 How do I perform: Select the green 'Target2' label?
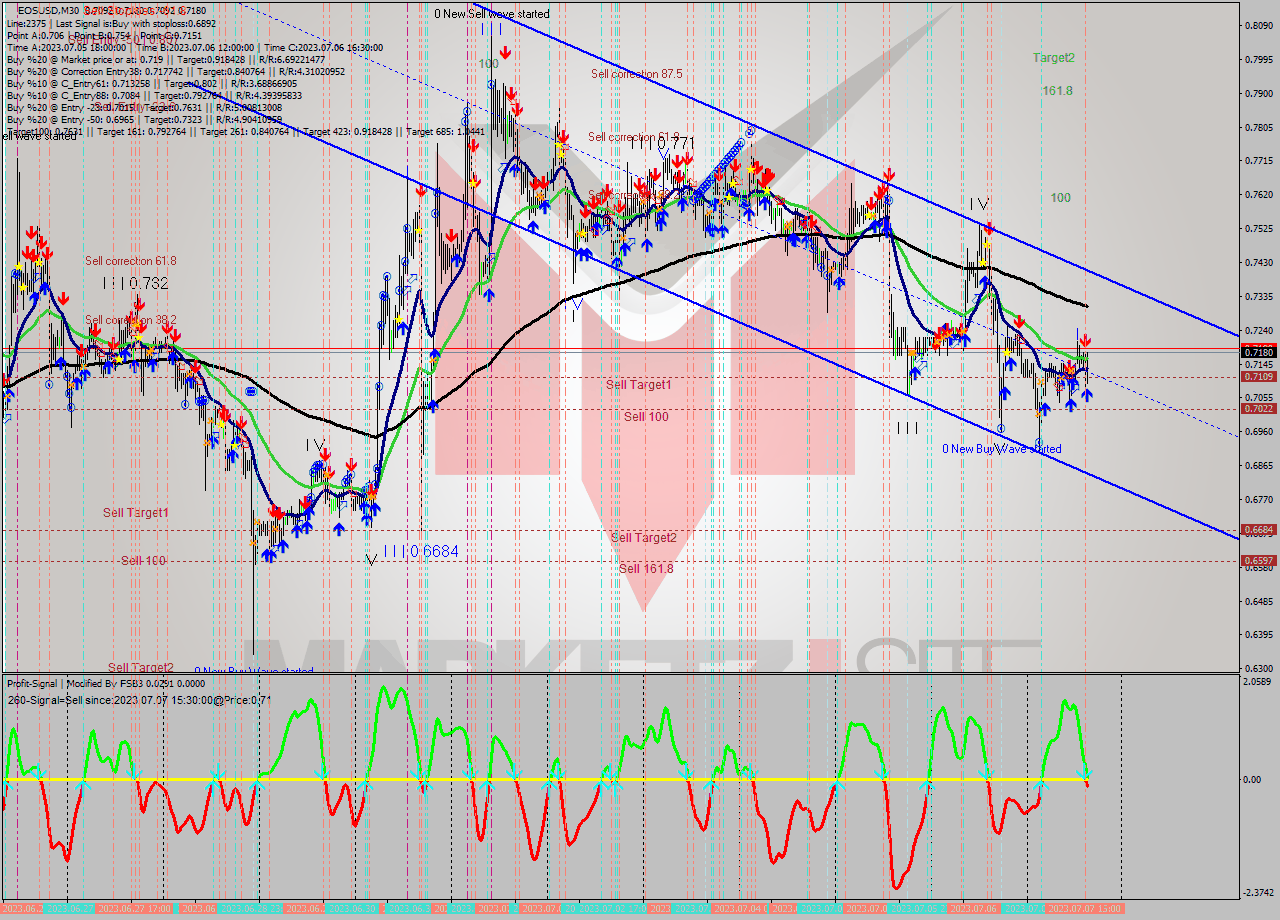point(1054,58)
